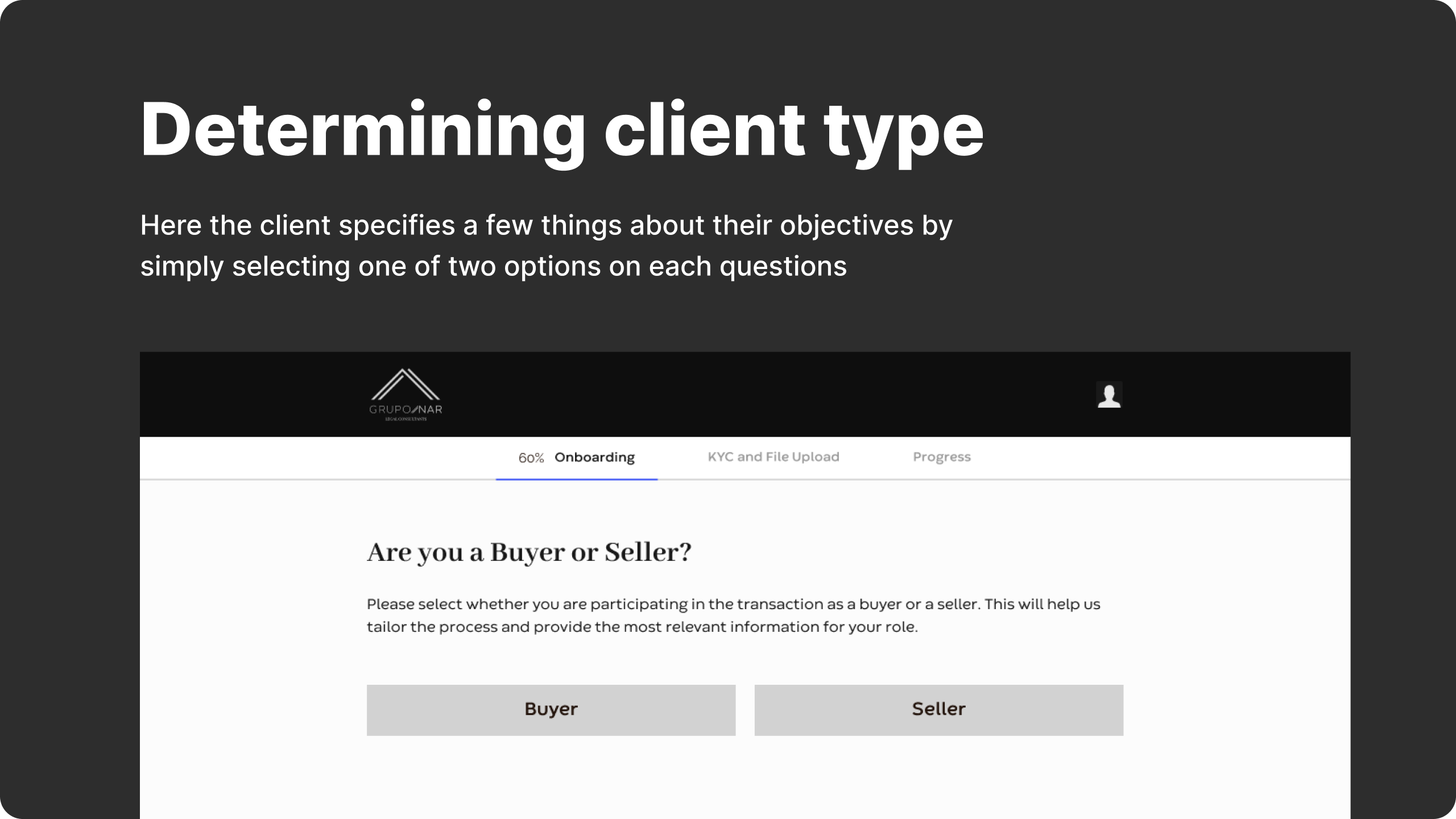Click the GRUPO NAR wordmark text
The image size is (1456, 819).
pos(406,409)
